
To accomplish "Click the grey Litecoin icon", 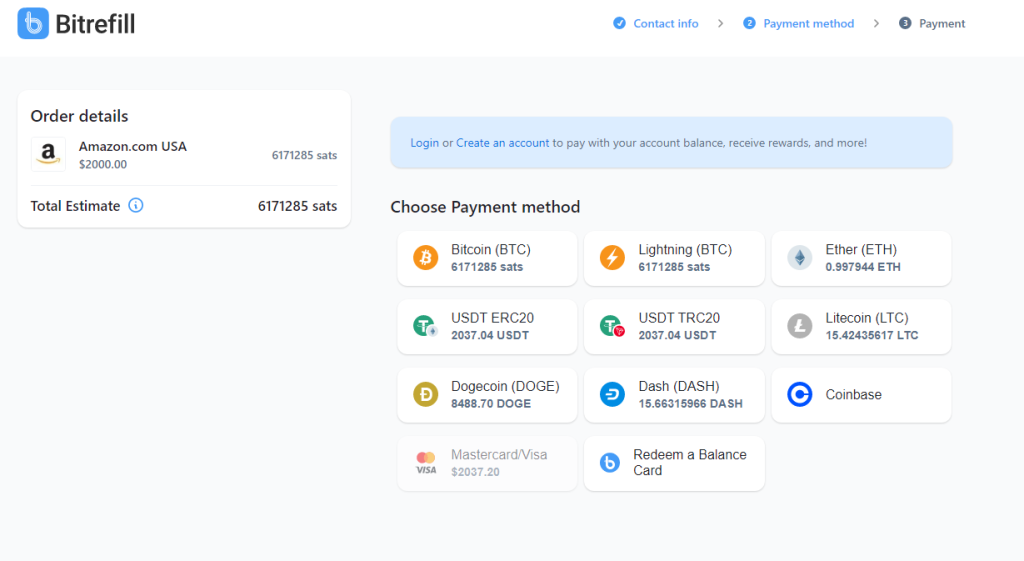I will 799,326.
